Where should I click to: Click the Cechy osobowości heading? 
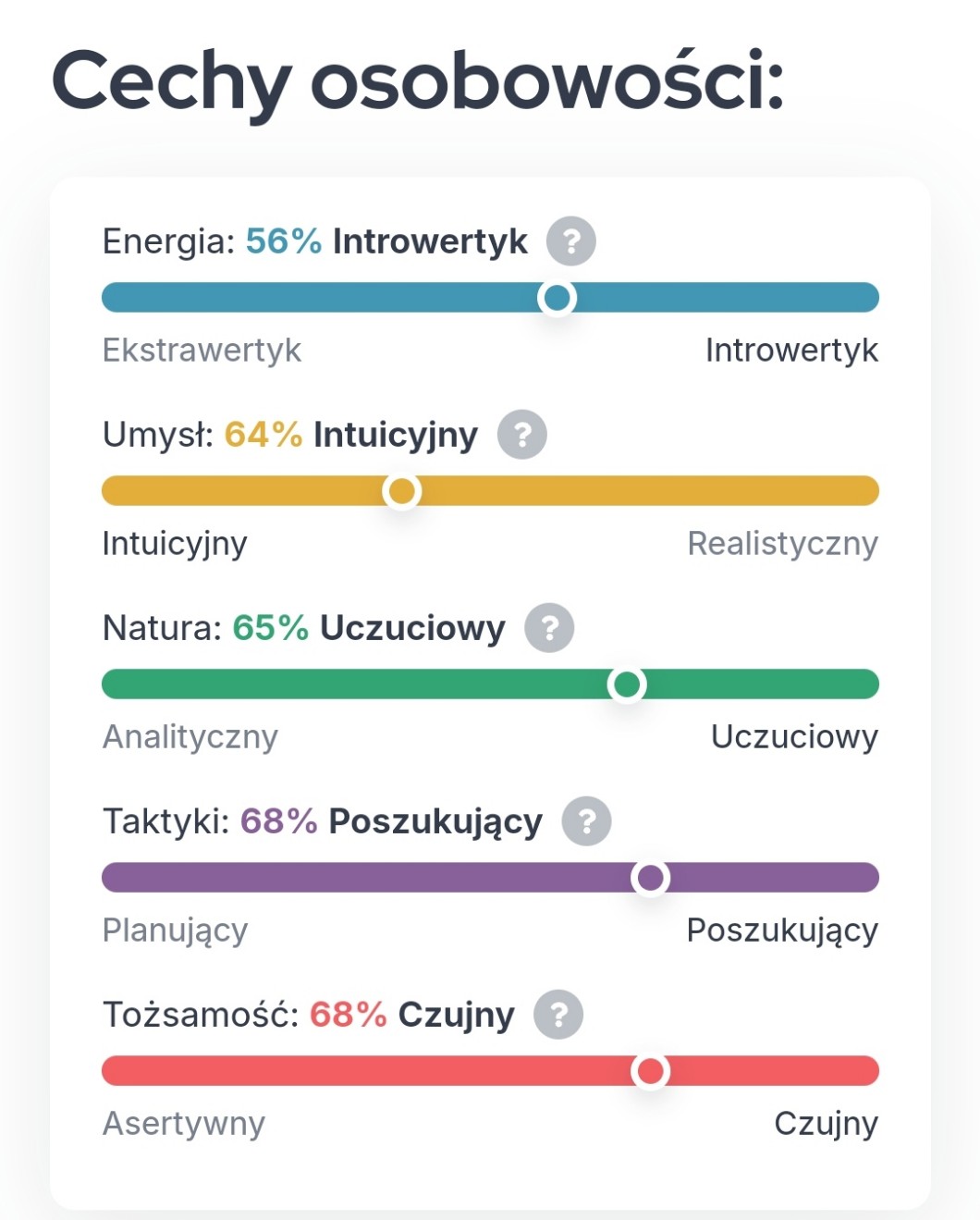[x=418, y=81]
